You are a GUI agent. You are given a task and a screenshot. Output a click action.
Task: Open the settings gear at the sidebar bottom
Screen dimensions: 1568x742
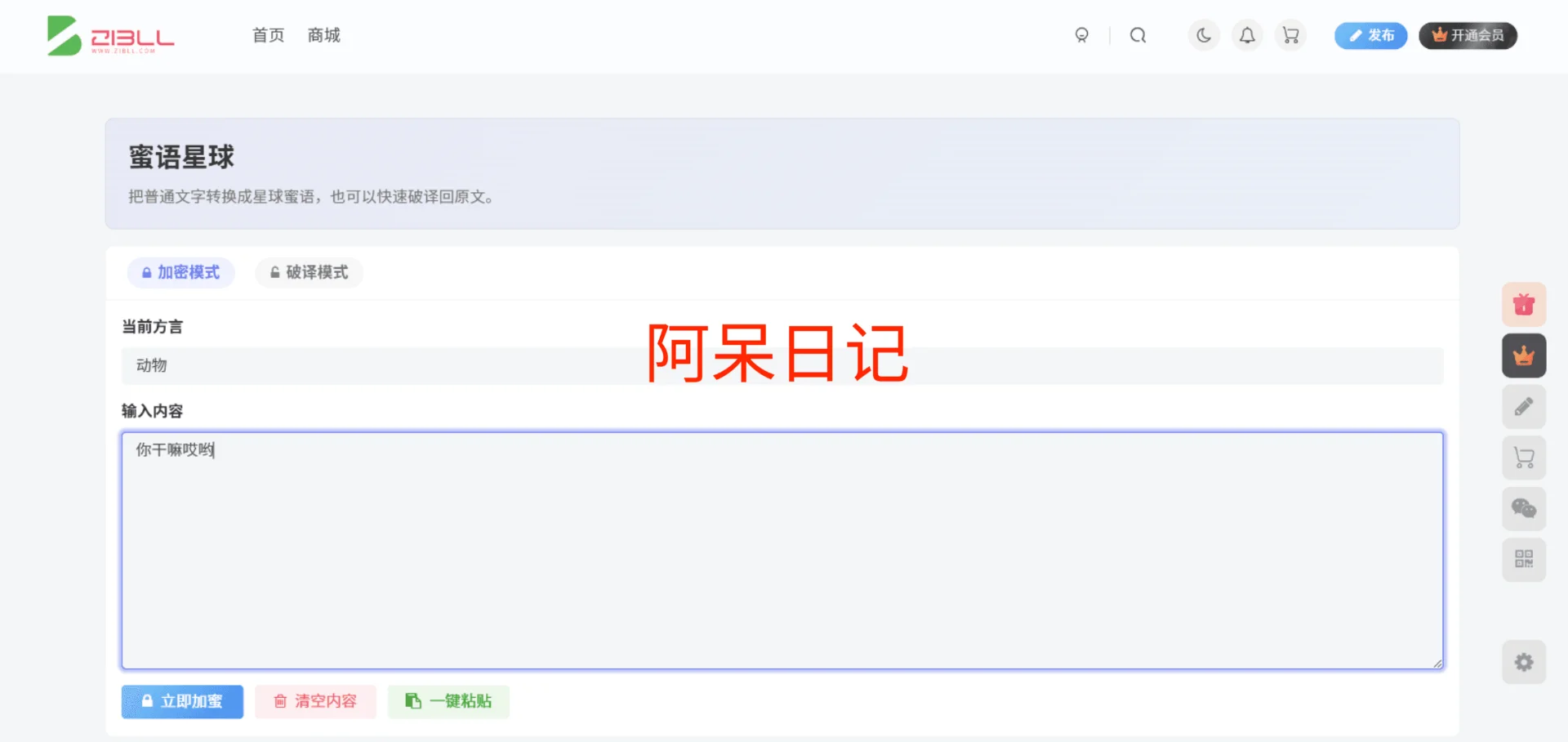pyautogui.click(x=1523, y=662)
